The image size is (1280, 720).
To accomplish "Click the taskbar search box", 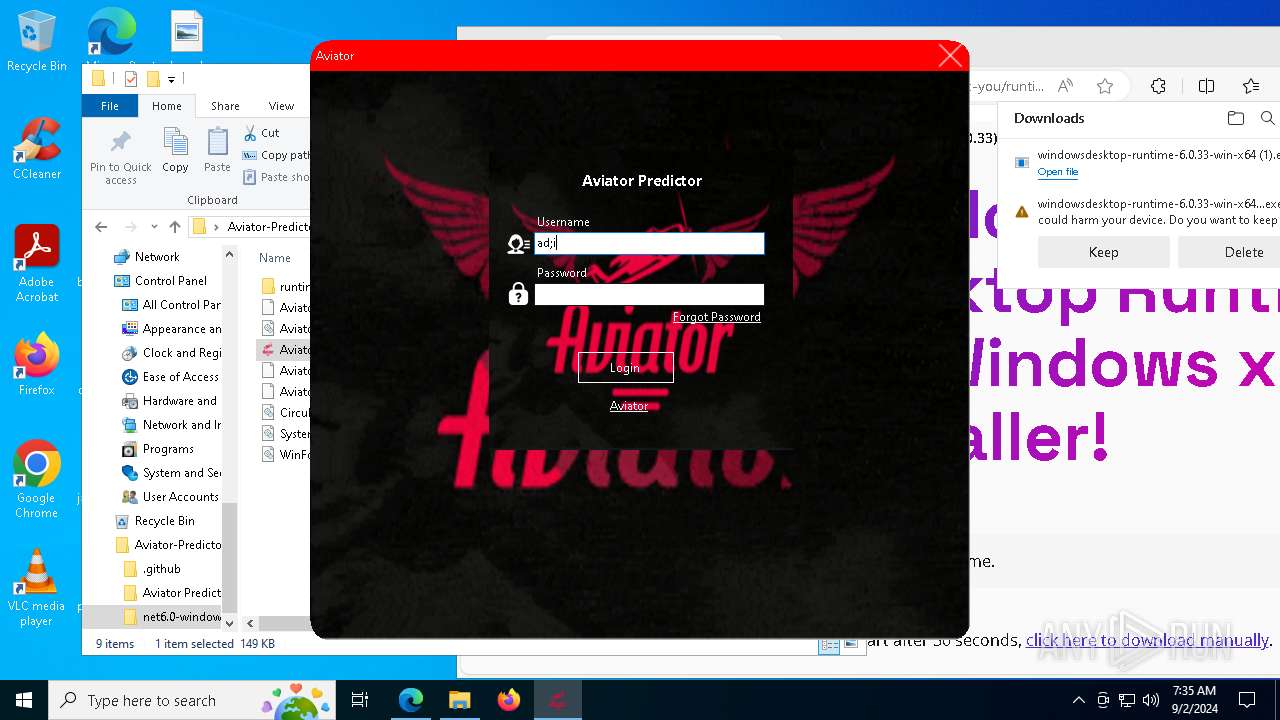I will click(192, 700).
